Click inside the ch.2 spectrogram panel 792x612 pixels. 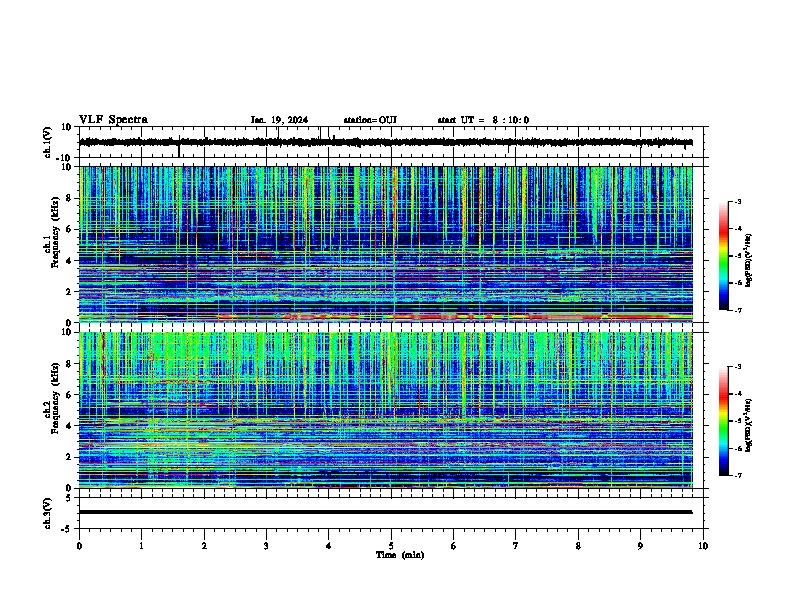(x=385, y=410)
